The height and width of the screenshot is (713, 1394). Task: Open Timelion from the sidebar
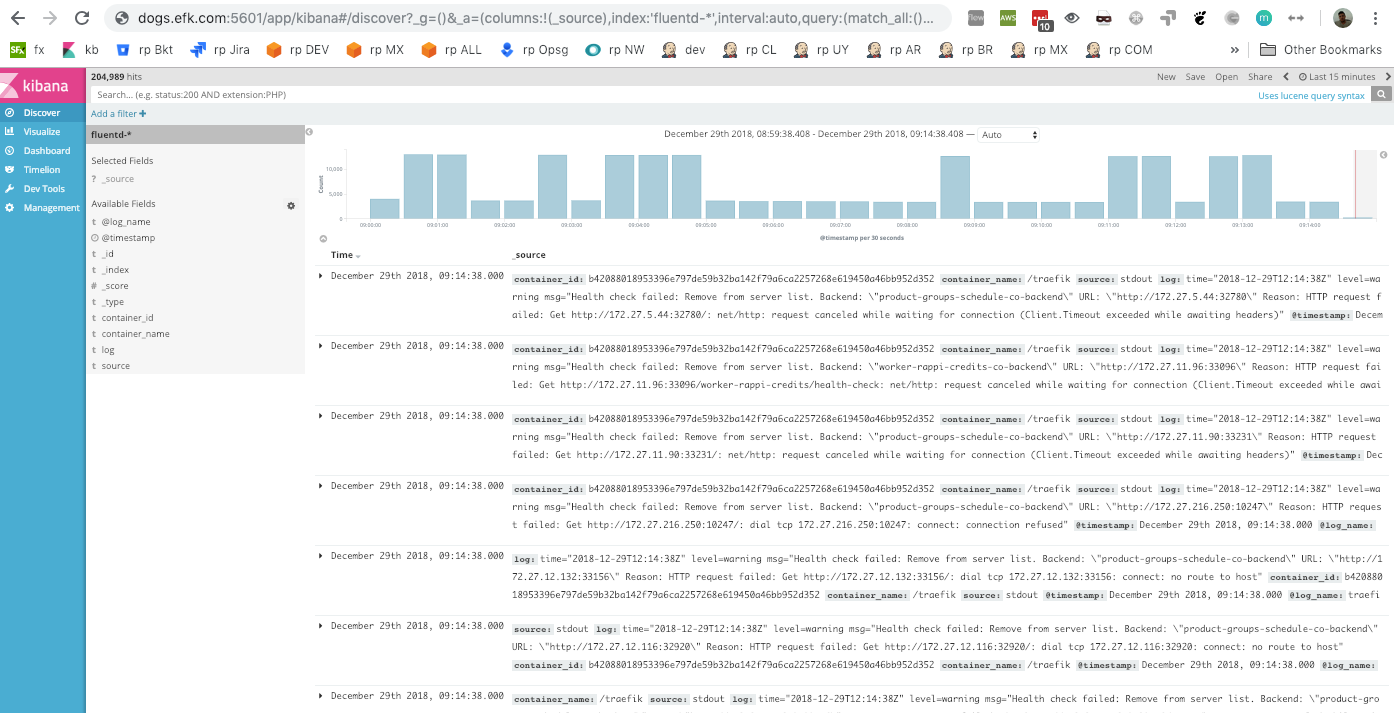(x=42, y=170)
